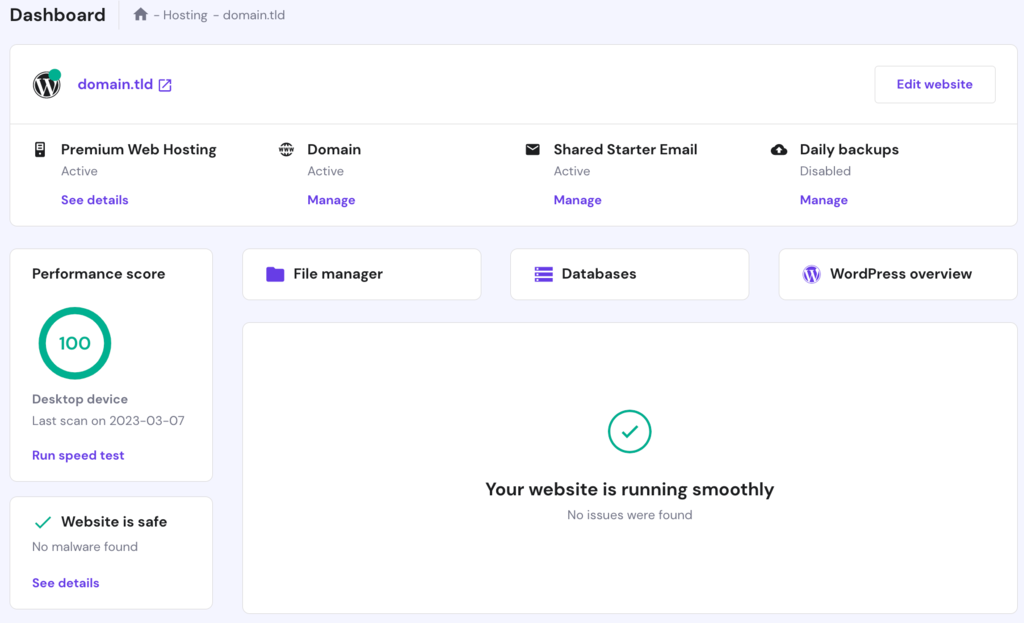The width and height of the screenshot is (1024, 623).
Task: Click the server icon next to Premium Web Hosting
Action: [38, 149]
